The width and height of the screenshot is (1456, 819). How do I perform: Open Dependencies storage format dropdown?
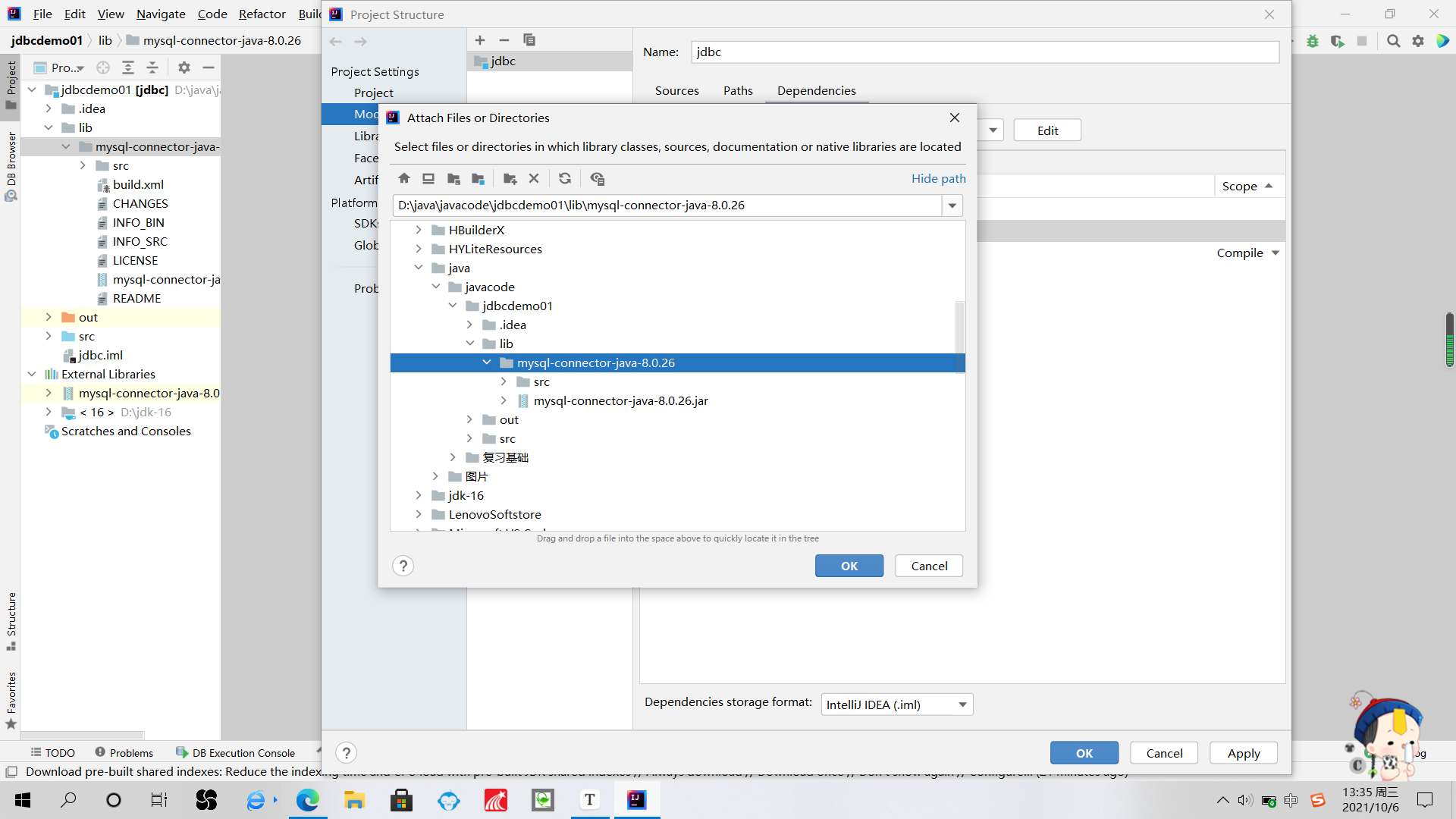[x=962, y=704]
